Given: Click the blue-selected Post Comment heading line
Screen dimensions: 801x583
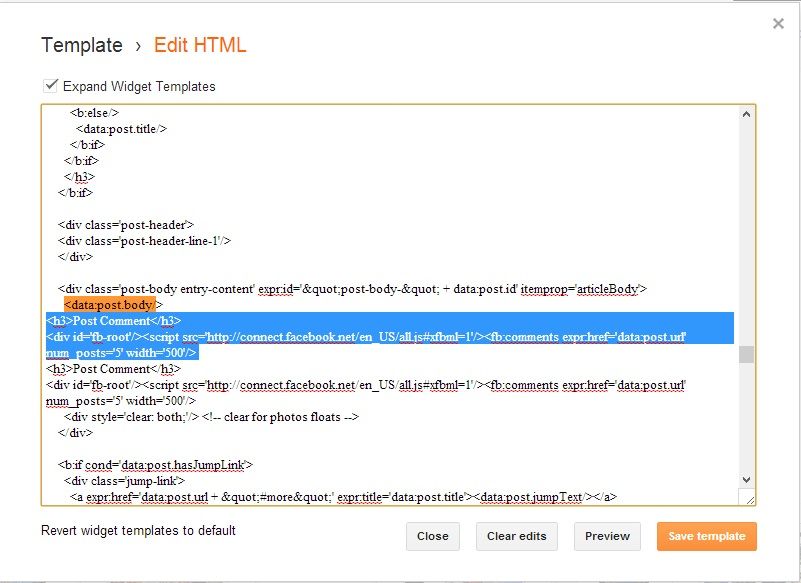Looking at the screenshot, I should click(x=113, y=321).
